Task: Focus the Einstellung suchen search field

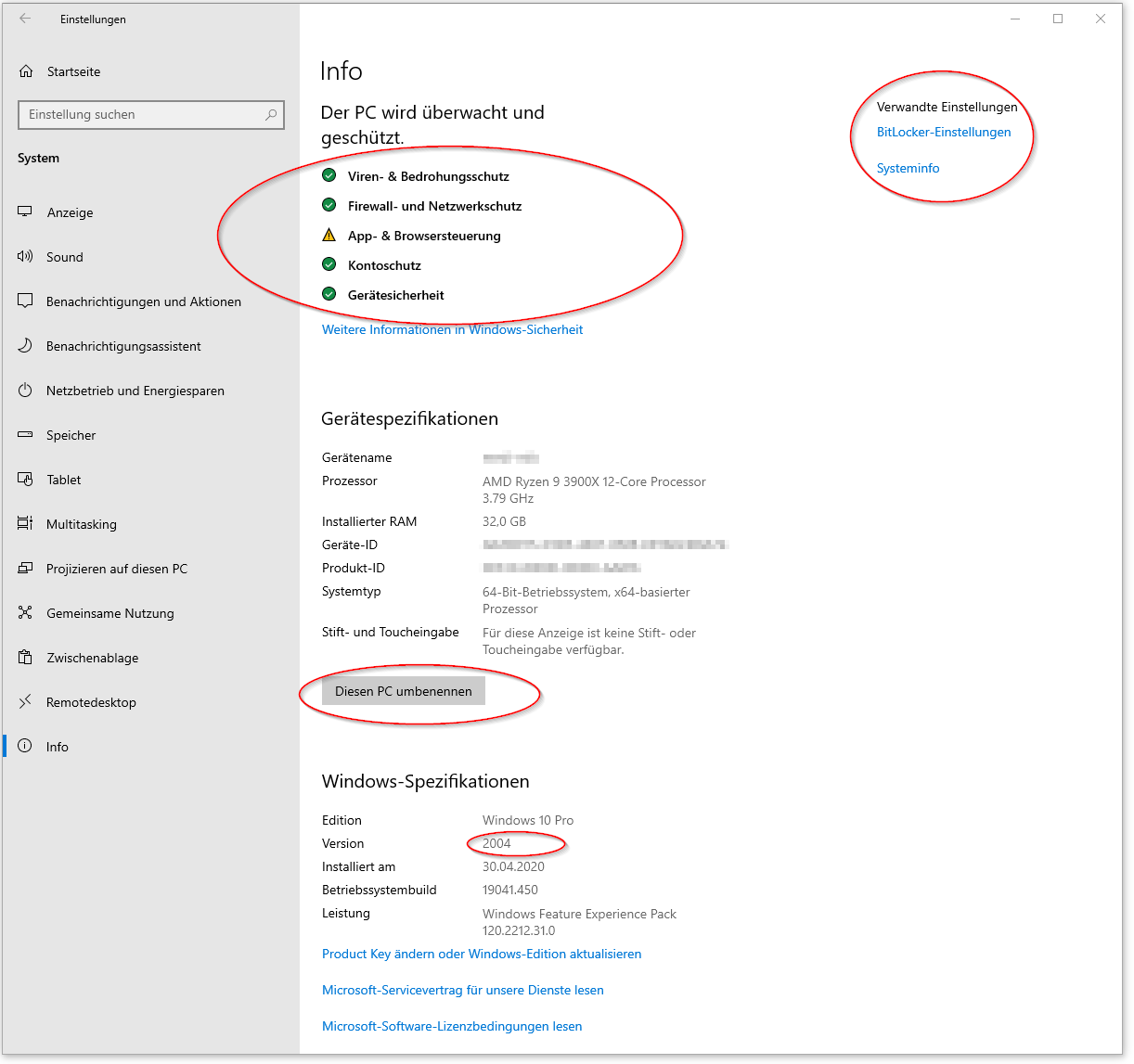Action: [x=150, y=115]
